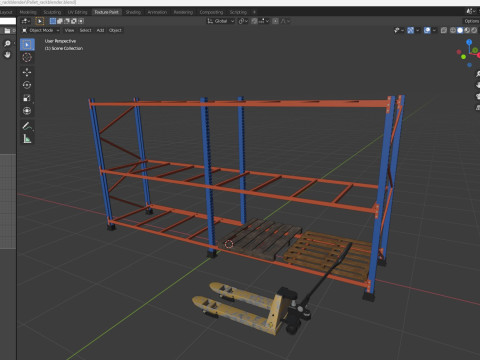Set selection mode to Invert (fourth icon)
This screenshot has width=480, height=360.
74,21
